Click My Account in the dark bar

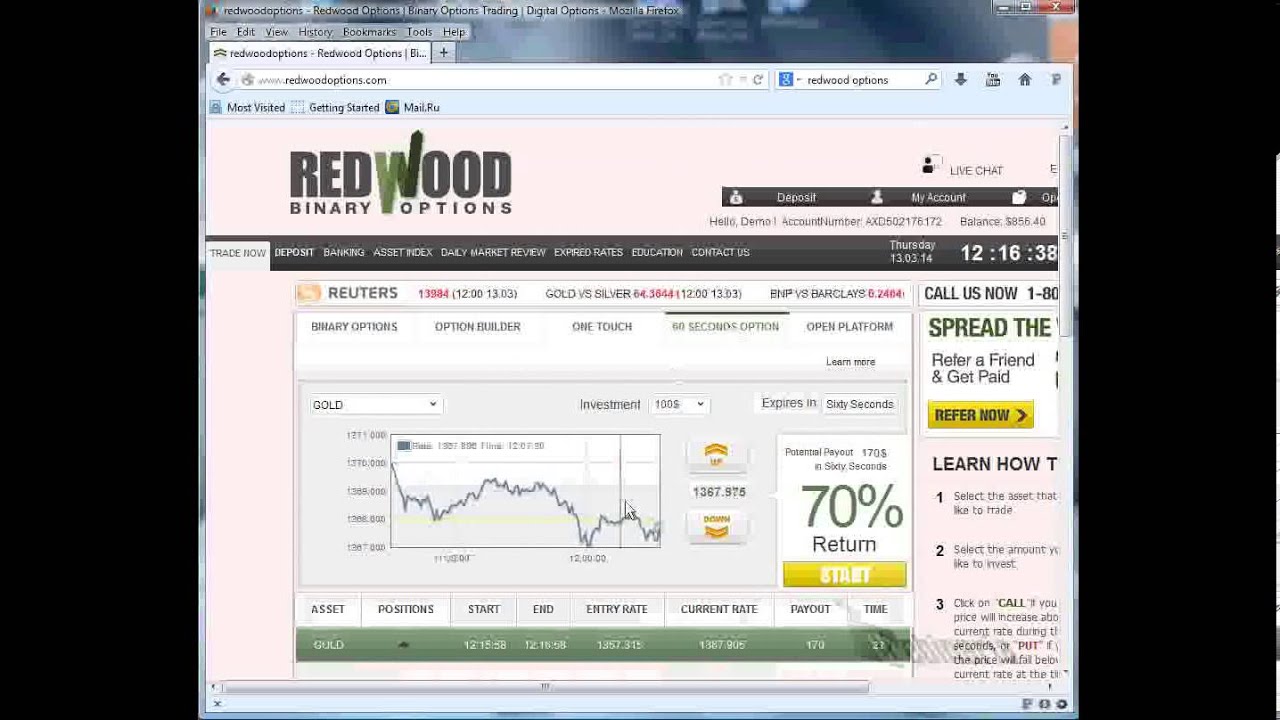click(938, 198)
